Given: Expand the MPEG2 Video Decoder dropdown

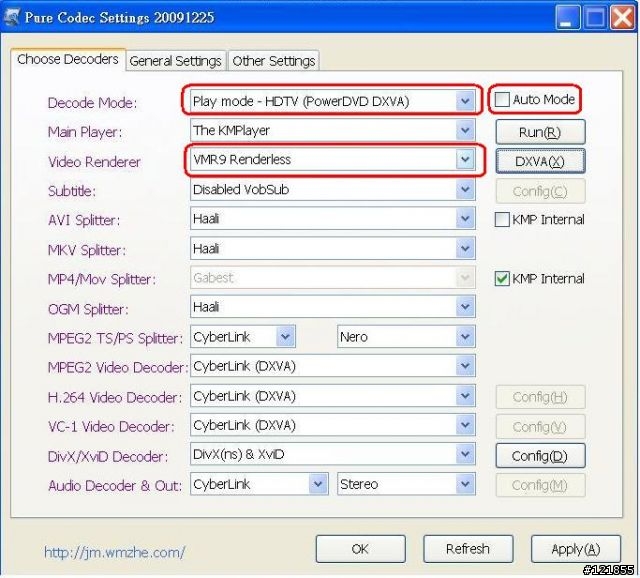Looking at the screenshot, I should tap(465, 366).
